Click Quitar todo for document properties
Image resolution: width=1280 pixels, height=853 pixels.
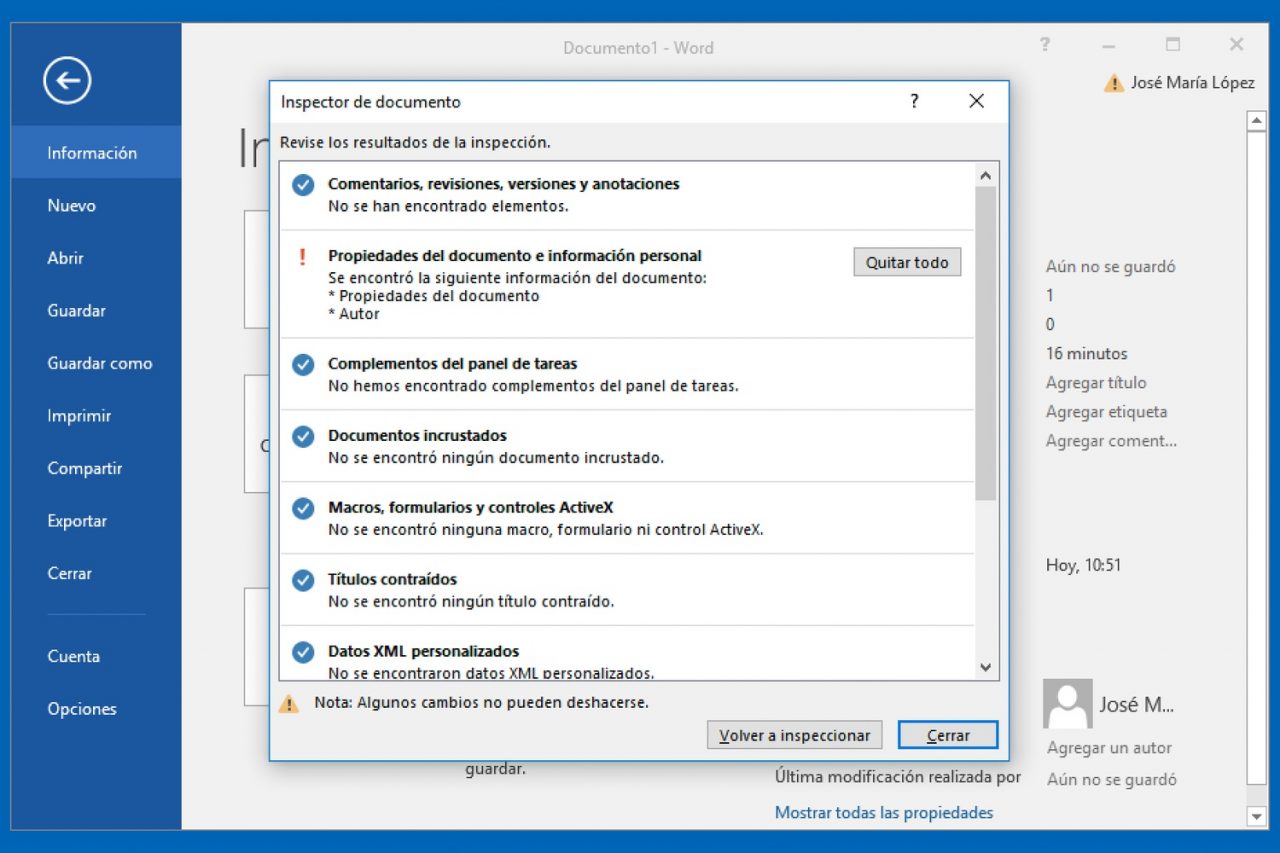pos(907,262)
